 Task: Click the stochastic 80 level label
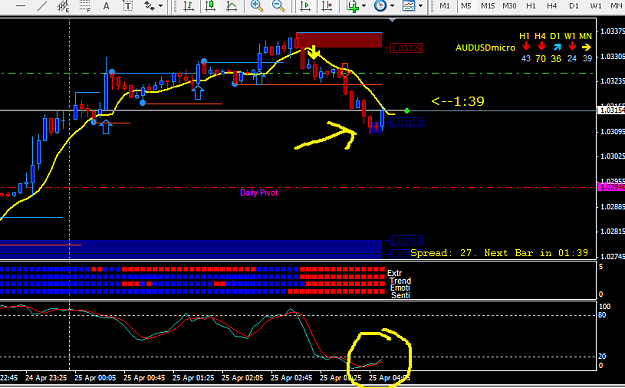tap(602, 315)
